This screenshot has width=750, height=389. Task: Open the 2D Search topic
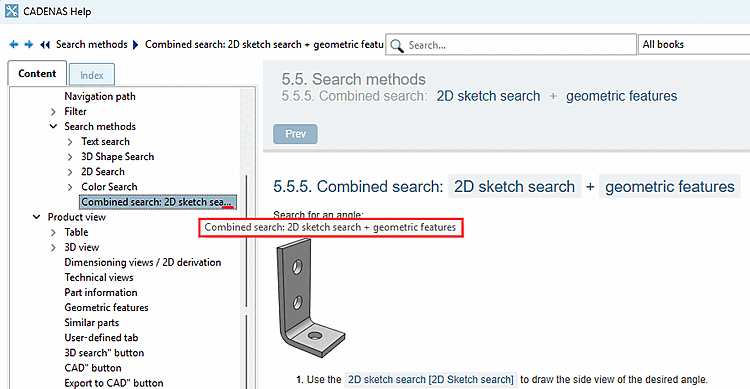[103, 172]
